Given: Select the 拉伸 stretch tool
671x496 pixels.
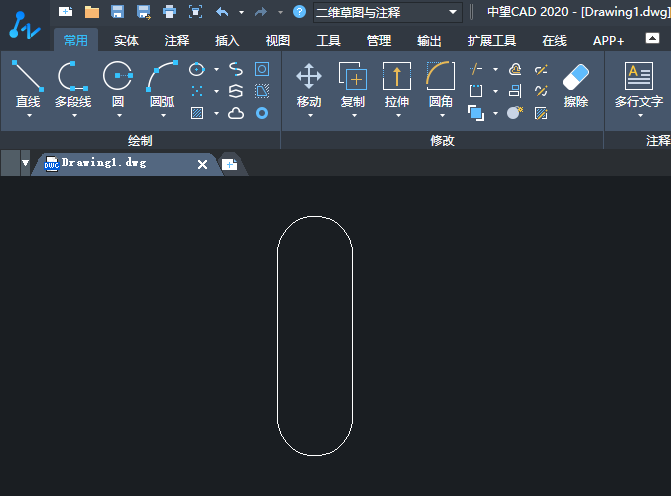Looking at the screenshot, I should (397, 85).
